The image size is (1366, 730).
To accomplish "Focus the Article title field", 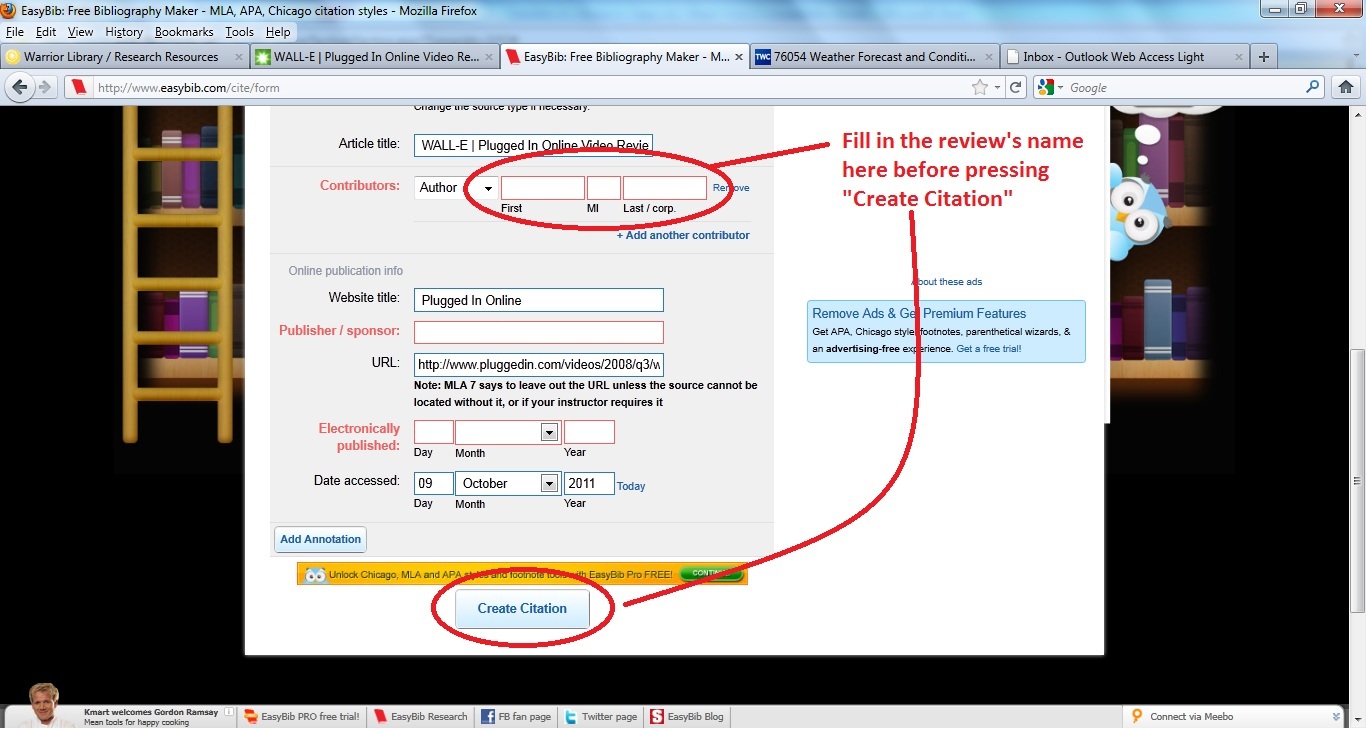I will pyautogui.click(x=534, y=145).
